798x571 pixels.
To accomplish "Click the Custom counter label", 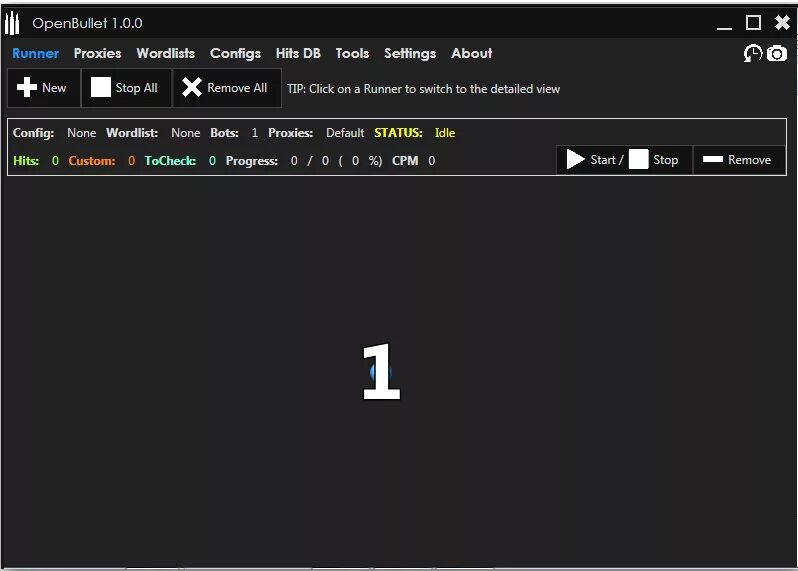I will (x=92, y=161).
